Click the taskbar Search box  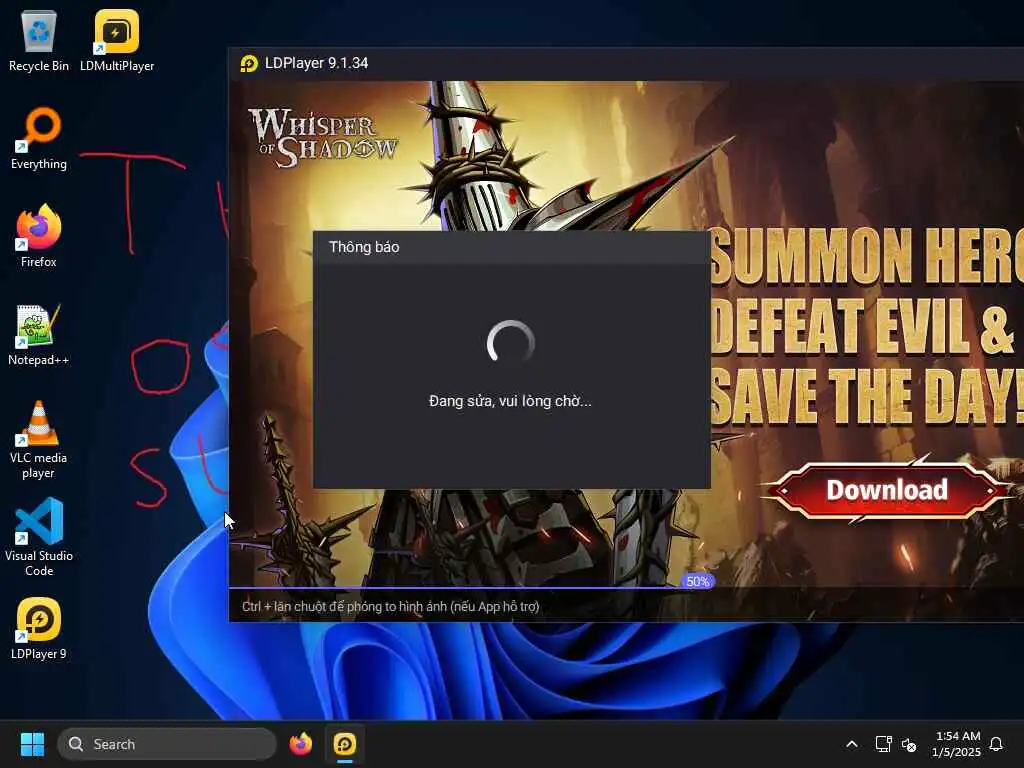[x=167, y=744]
